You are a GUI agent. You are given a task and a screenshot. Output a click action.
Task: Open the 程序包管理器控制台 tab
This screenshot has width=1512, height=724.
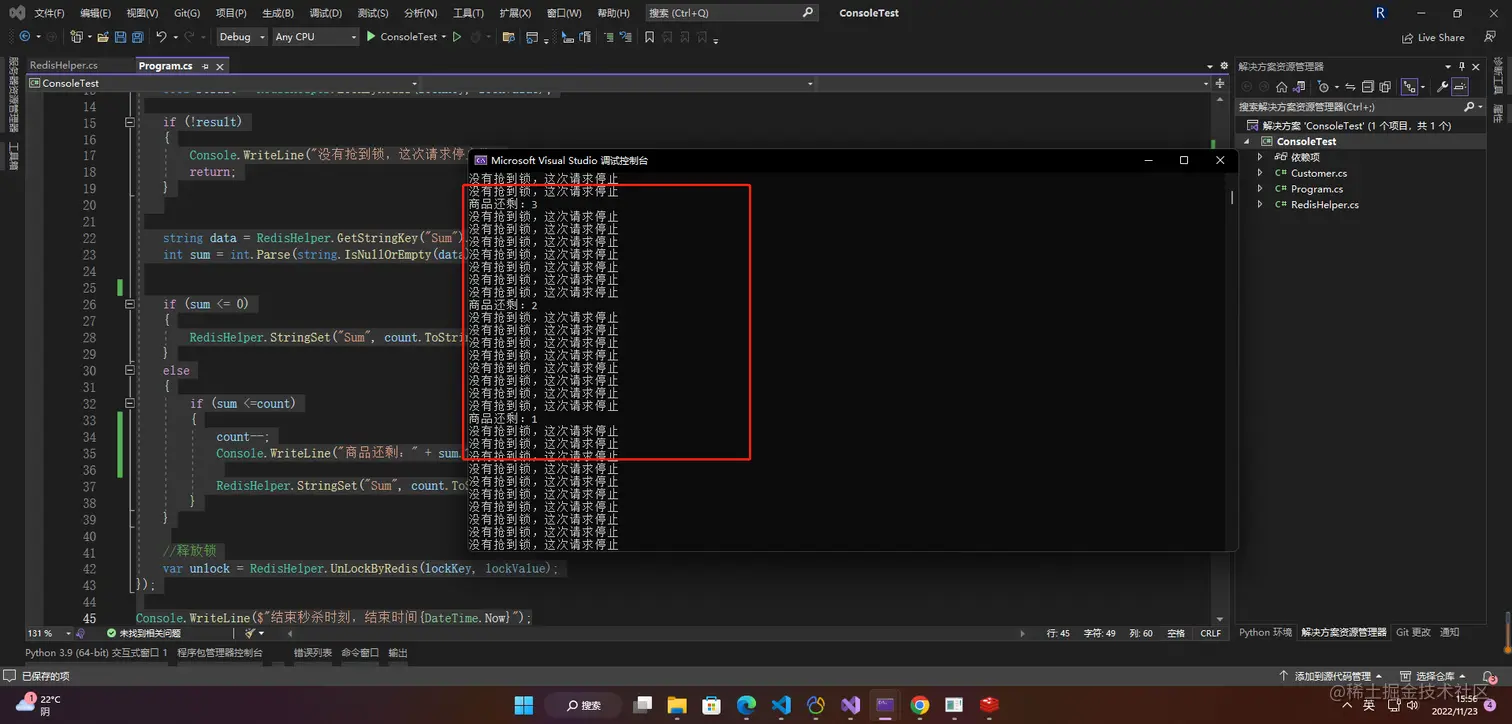[220, 652]
